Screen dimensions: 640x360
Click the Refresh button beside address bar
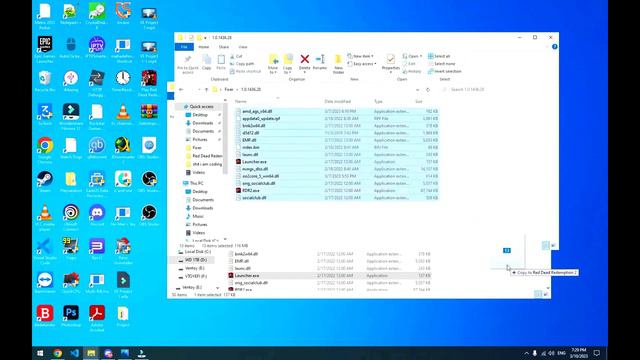coord(428,89)
